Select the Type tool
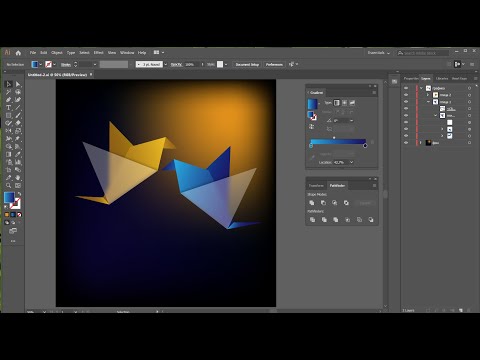The image size is (480, 360). pos(9,107)
